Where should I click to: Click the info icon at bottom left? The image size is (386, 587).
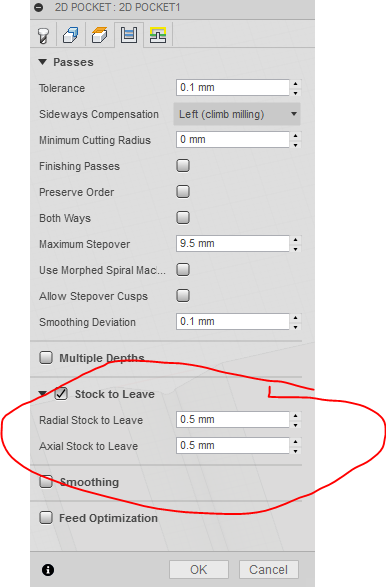(x=48, y=570)
